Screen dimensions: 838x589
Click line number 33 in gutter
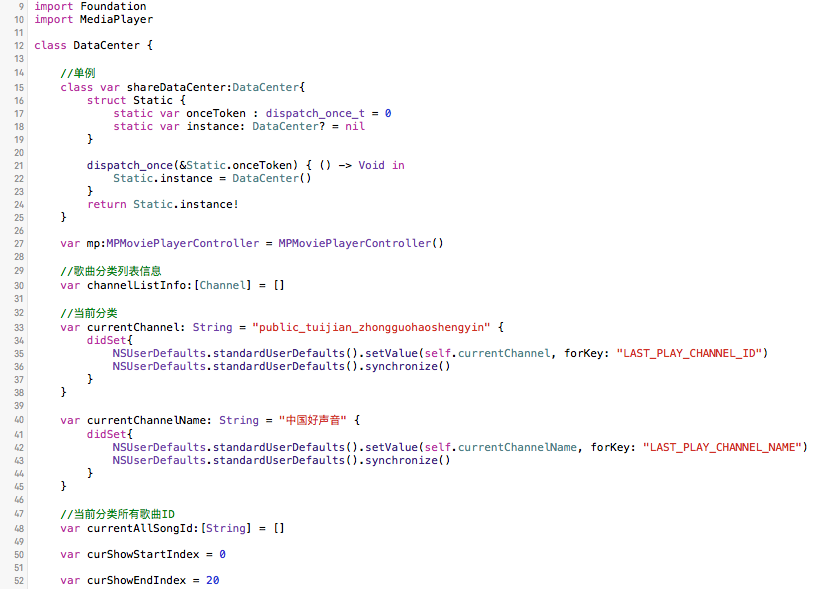pyautogui.click(x=19, y=328)
